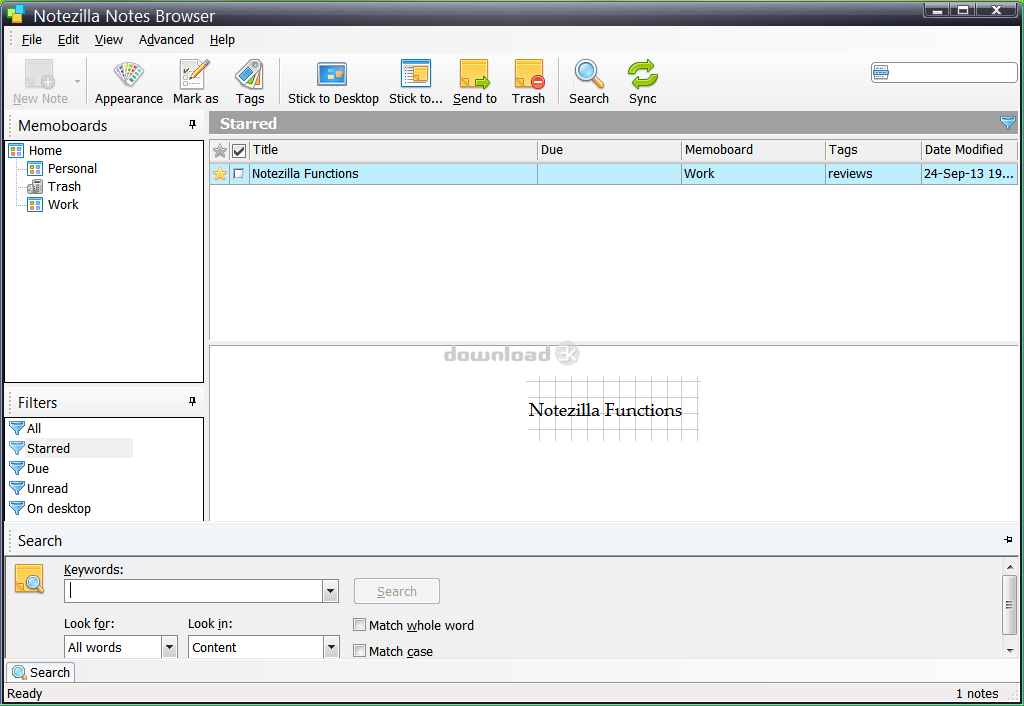The image size is (1024, 706).
Task: Click the Mark as toolbar icon
Action: pos(195,82)
